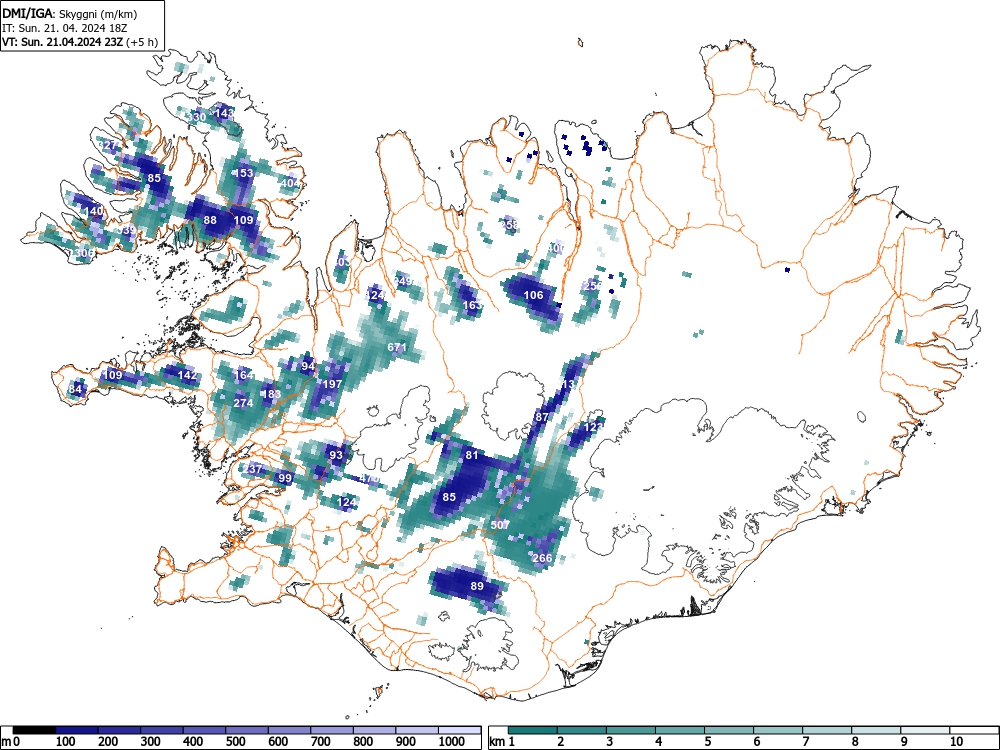Click the visibility value "106" in the north

[533, 295]
